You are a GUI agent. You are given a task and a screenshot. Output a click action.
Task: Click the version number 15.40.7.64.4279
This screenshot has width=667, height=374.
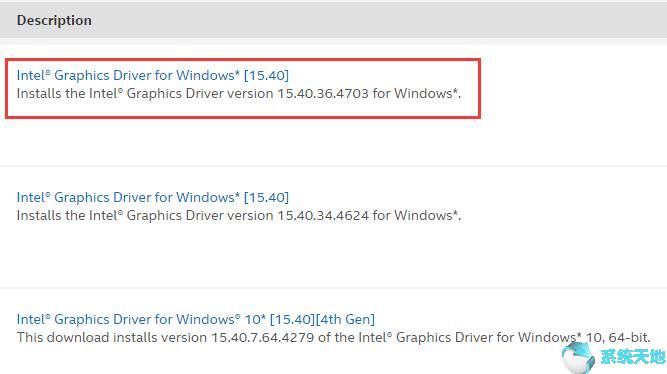click(262, 338)
